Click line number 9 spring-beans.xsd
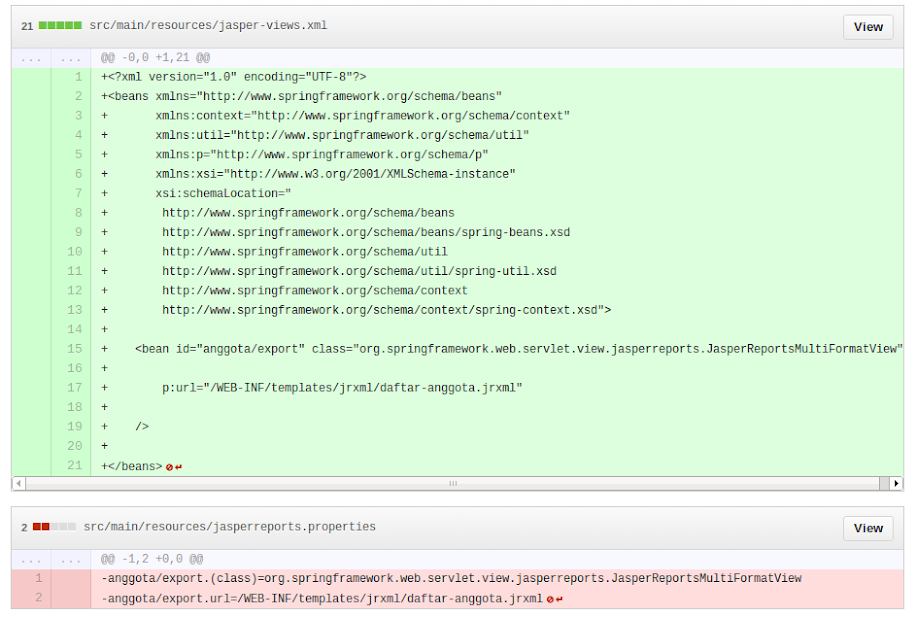916x617 pixels. [x=78, y=233]
